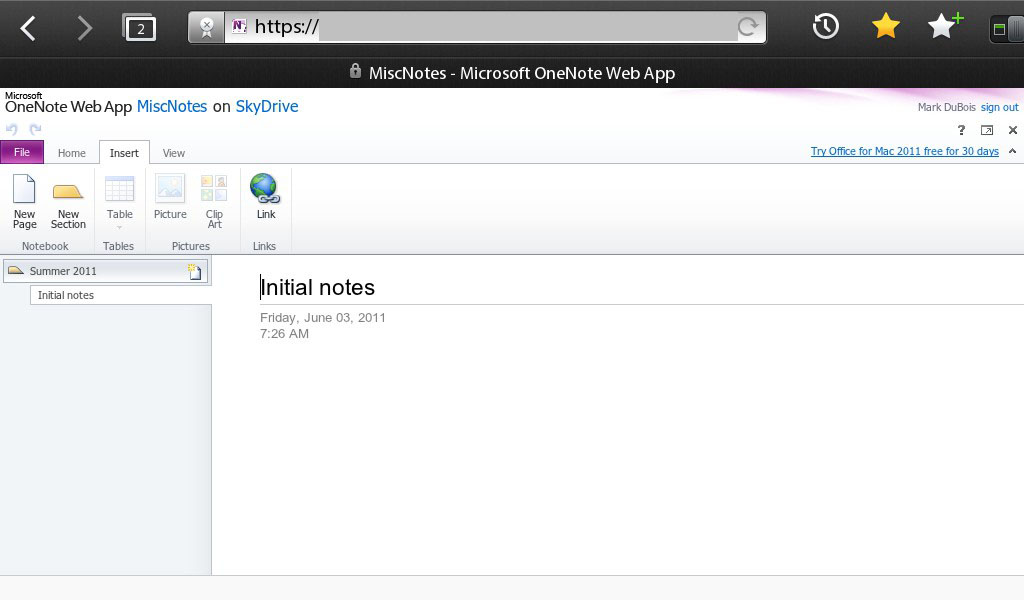Open the SkyDrive link
The height and width of the screenshot is (600, 1024).
pyautogui.click(x=266, y=106)
